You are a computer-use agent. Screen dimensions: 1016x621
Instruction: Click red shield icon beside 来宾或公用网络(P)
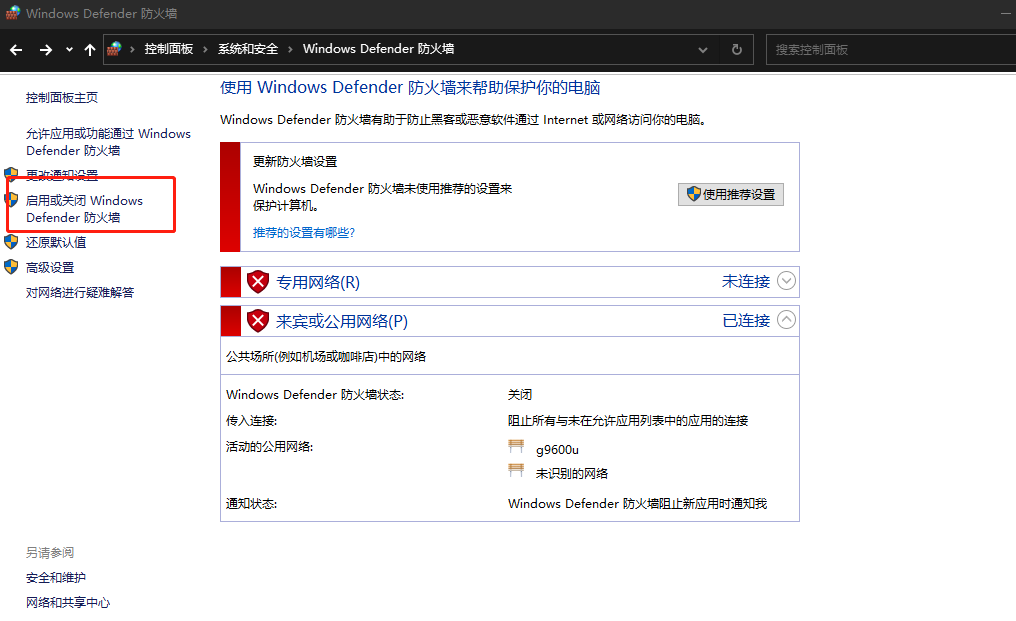pyautogui.click(x=258, y=321)
